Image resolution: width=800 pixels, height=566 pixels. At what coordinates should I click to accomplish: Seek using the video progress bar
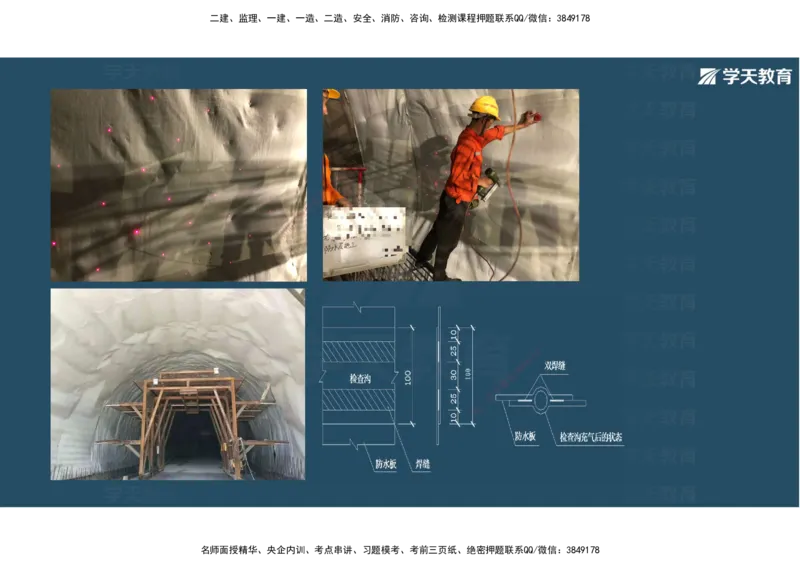(x=400, y=509)
